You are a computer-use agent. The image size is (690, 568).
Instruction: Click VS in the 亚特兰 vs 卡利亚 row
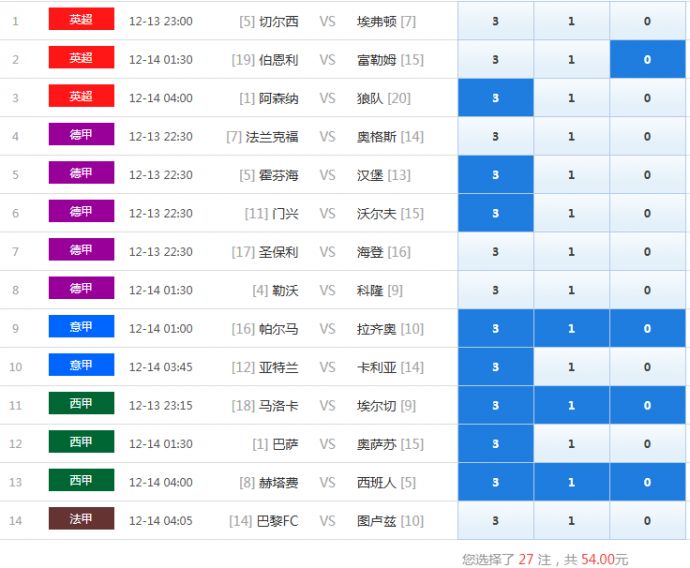tap(327, 367)
